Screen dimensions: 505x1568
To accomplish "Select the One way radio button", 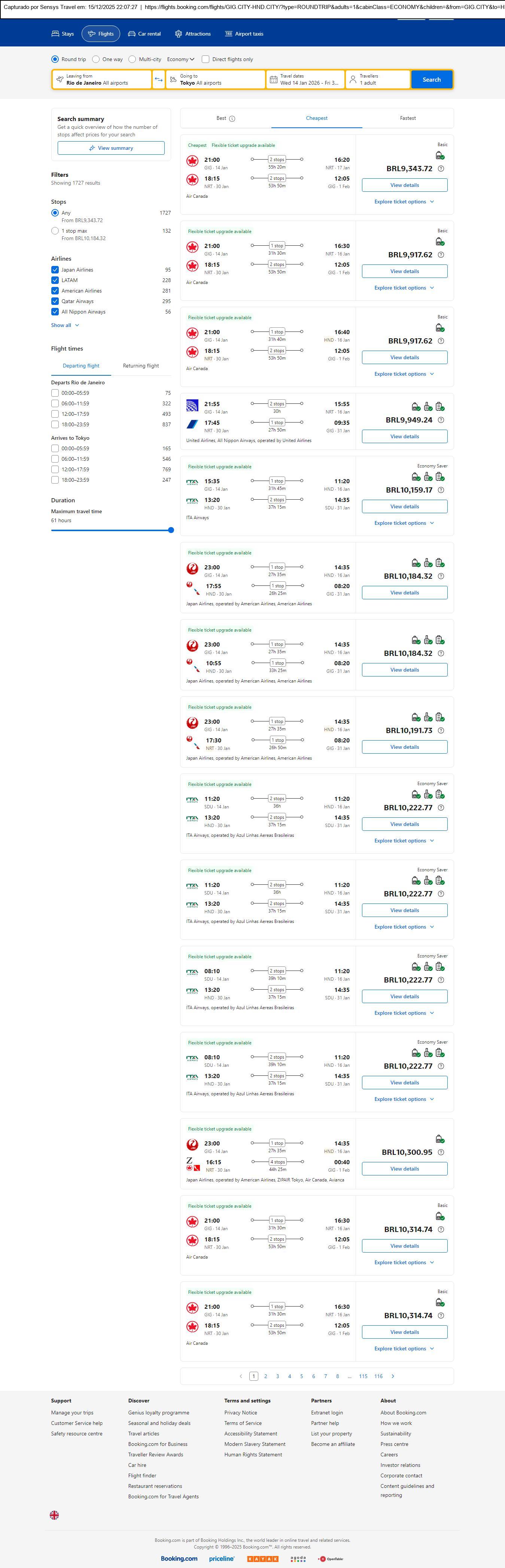I will (x=96, y=60).
